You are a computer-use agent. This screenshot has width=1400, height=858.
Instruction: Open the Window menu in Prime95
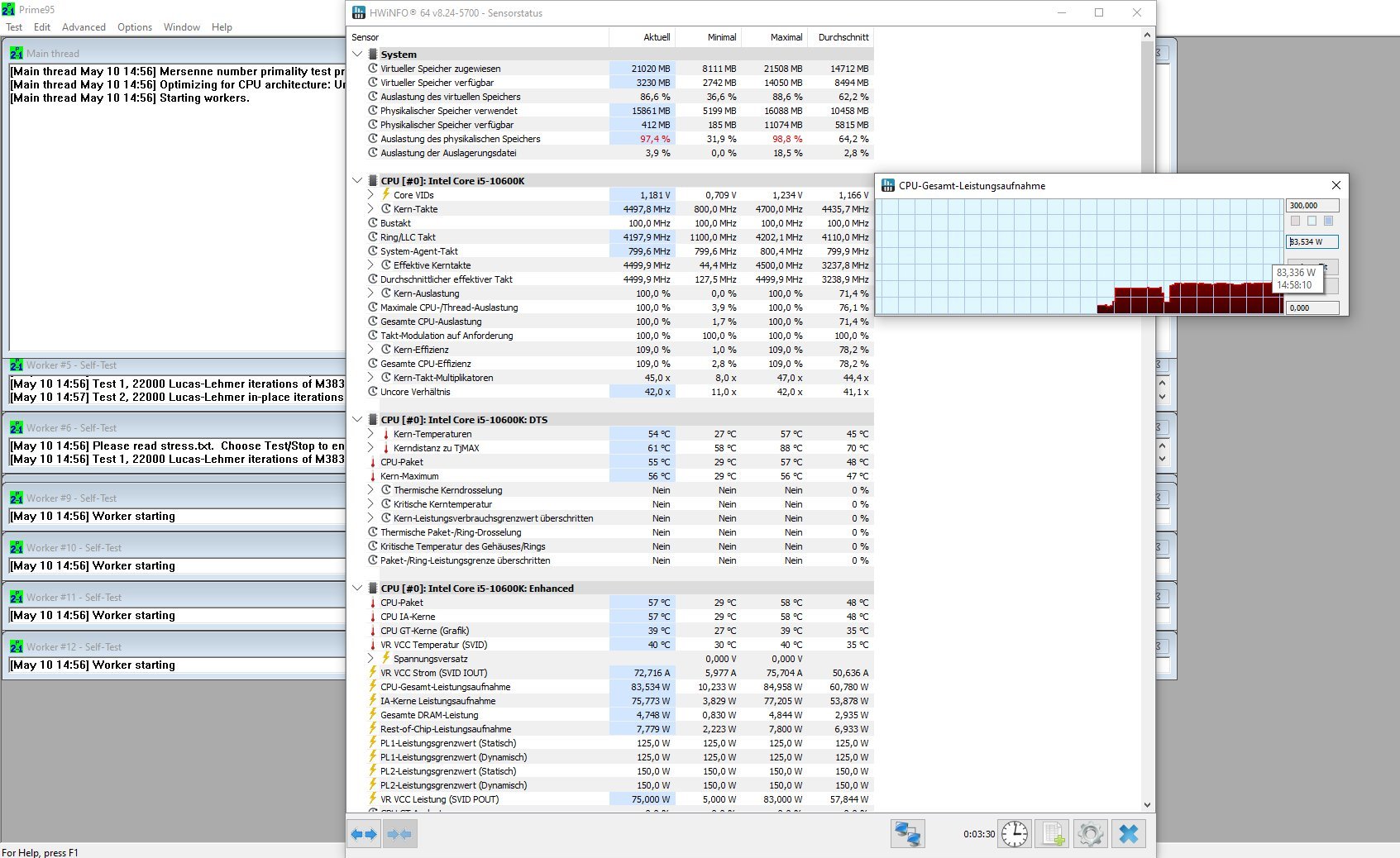coord(182,26)
